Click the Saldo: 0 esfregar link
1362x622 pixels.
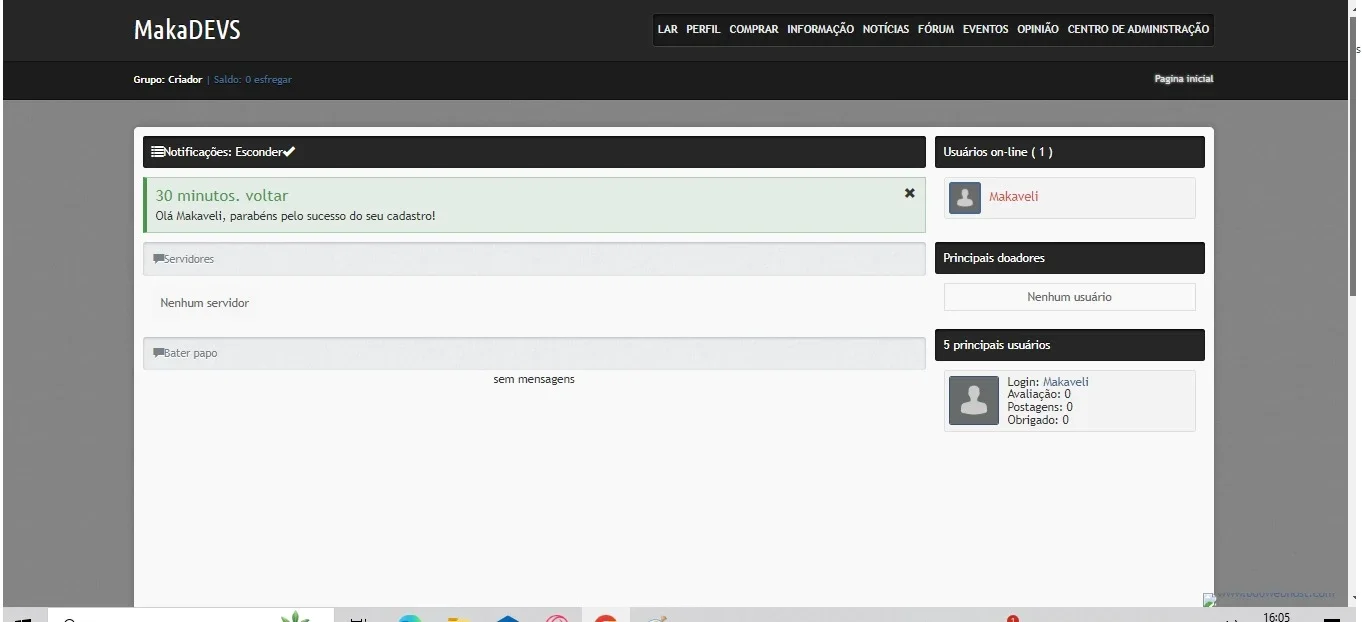click(253, 79)
